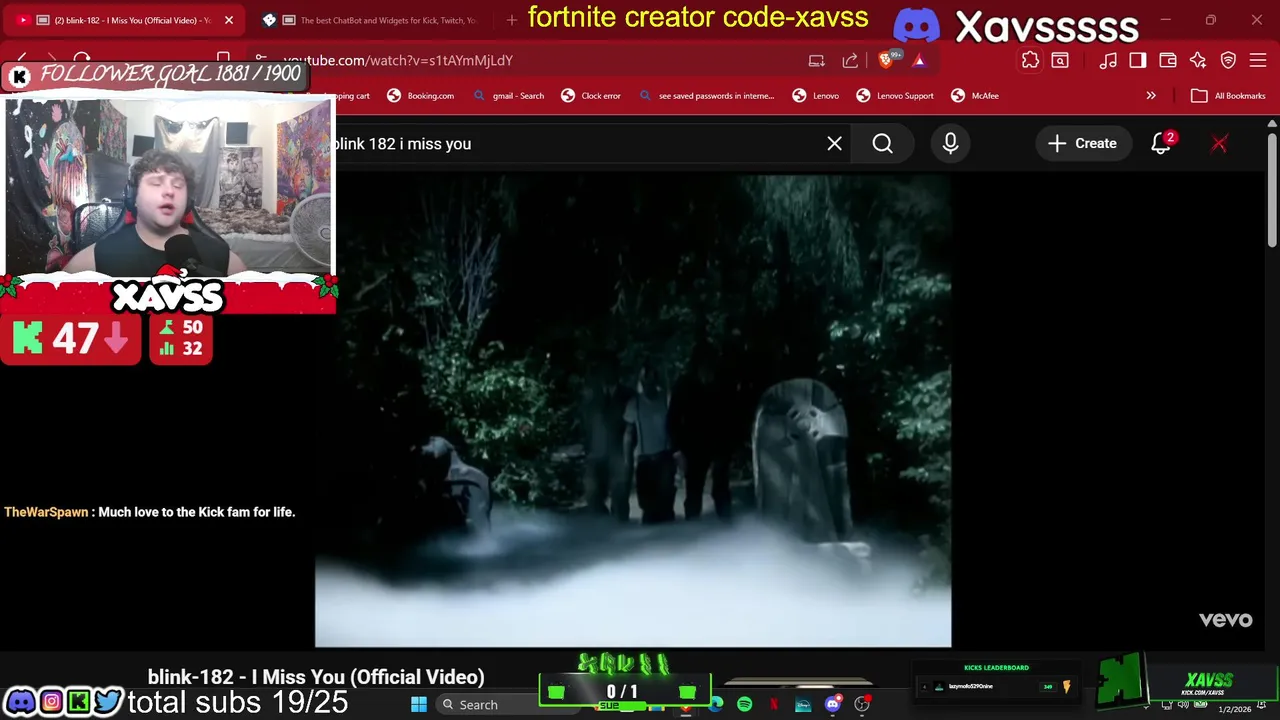The width and height of the screenshot is (1280, 720).
Task: Open the browser hamburger main menu
Action: point(1258,60)
